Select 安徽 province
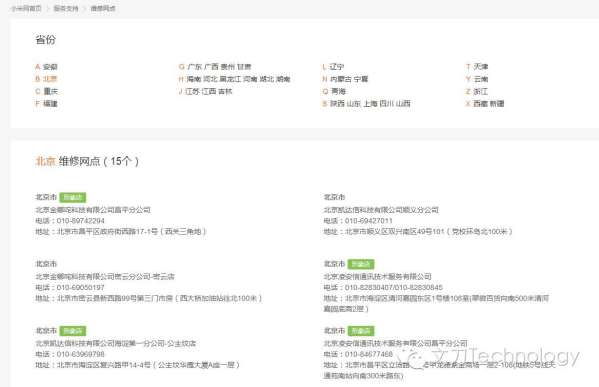The width and height of the screenshot is (599, 387). [x=50, y=67]
